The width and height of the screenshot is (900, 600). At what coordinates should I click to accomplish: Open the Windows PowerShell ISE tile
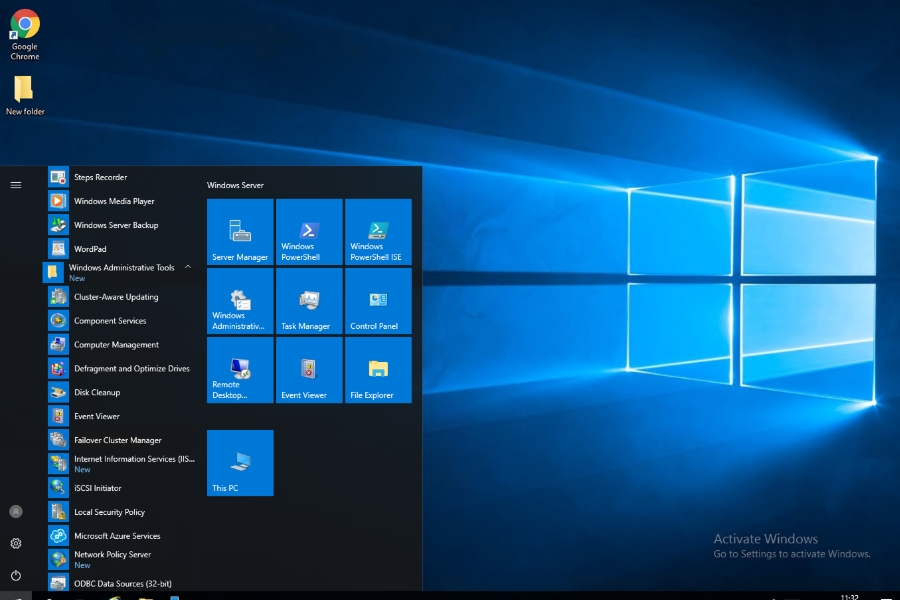[x=378, y=232]
